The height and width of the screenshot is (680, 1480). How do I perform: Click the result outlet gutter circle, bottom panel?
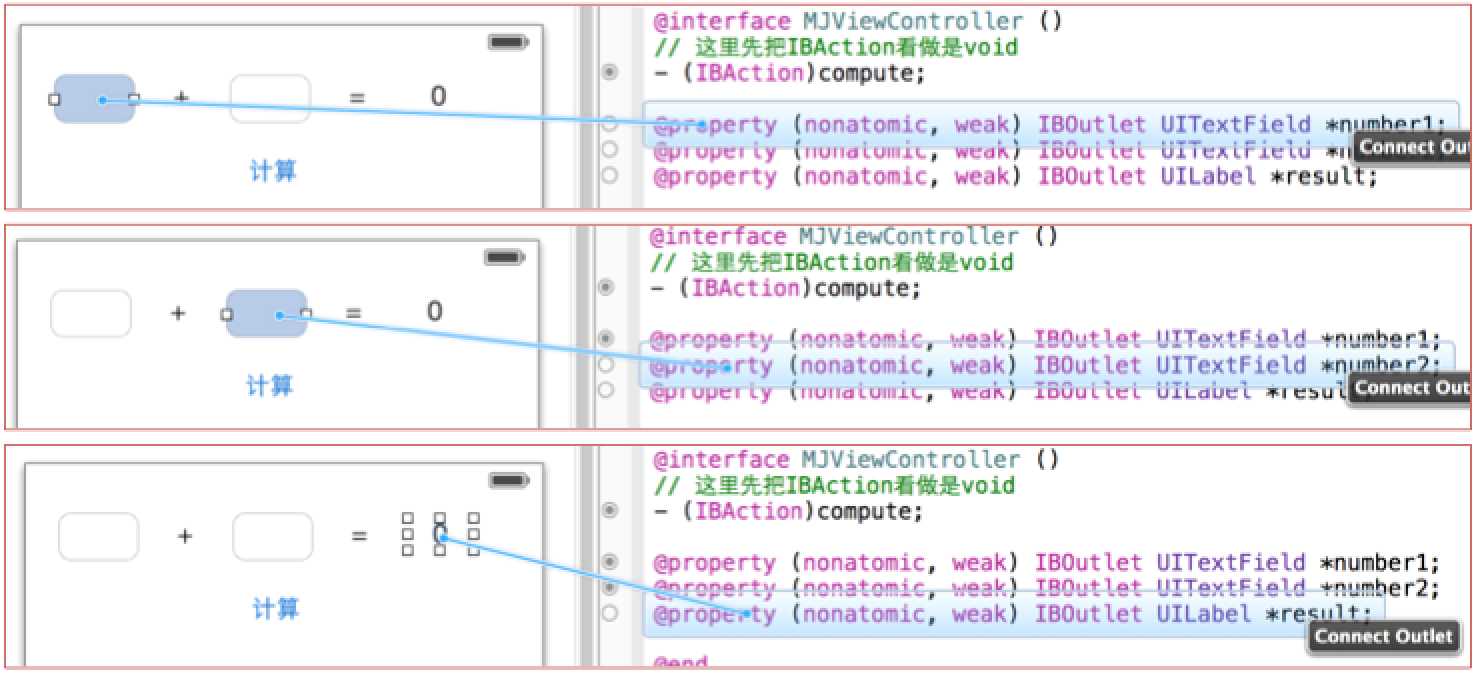pos(610,613)
